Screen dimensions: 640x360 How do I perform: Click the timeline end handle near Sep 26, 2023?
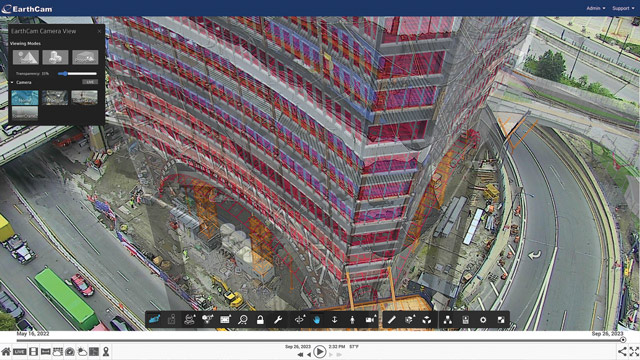(623, 340)
